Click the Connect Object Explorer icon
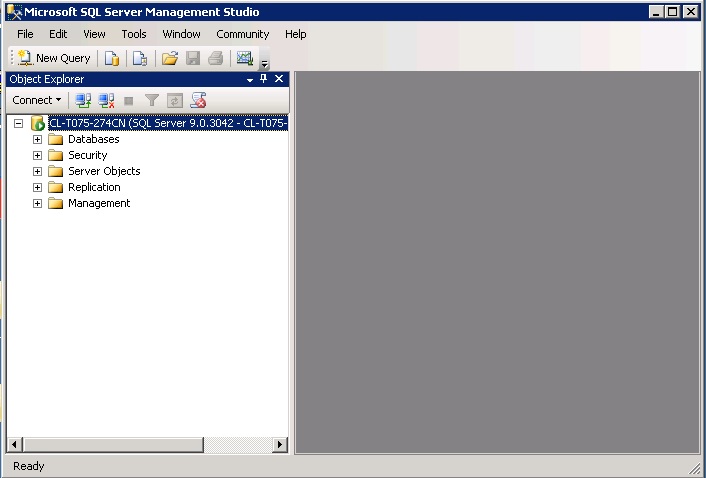Image resolution: width=706 pixels, height=478 pixels. point(83,100)
